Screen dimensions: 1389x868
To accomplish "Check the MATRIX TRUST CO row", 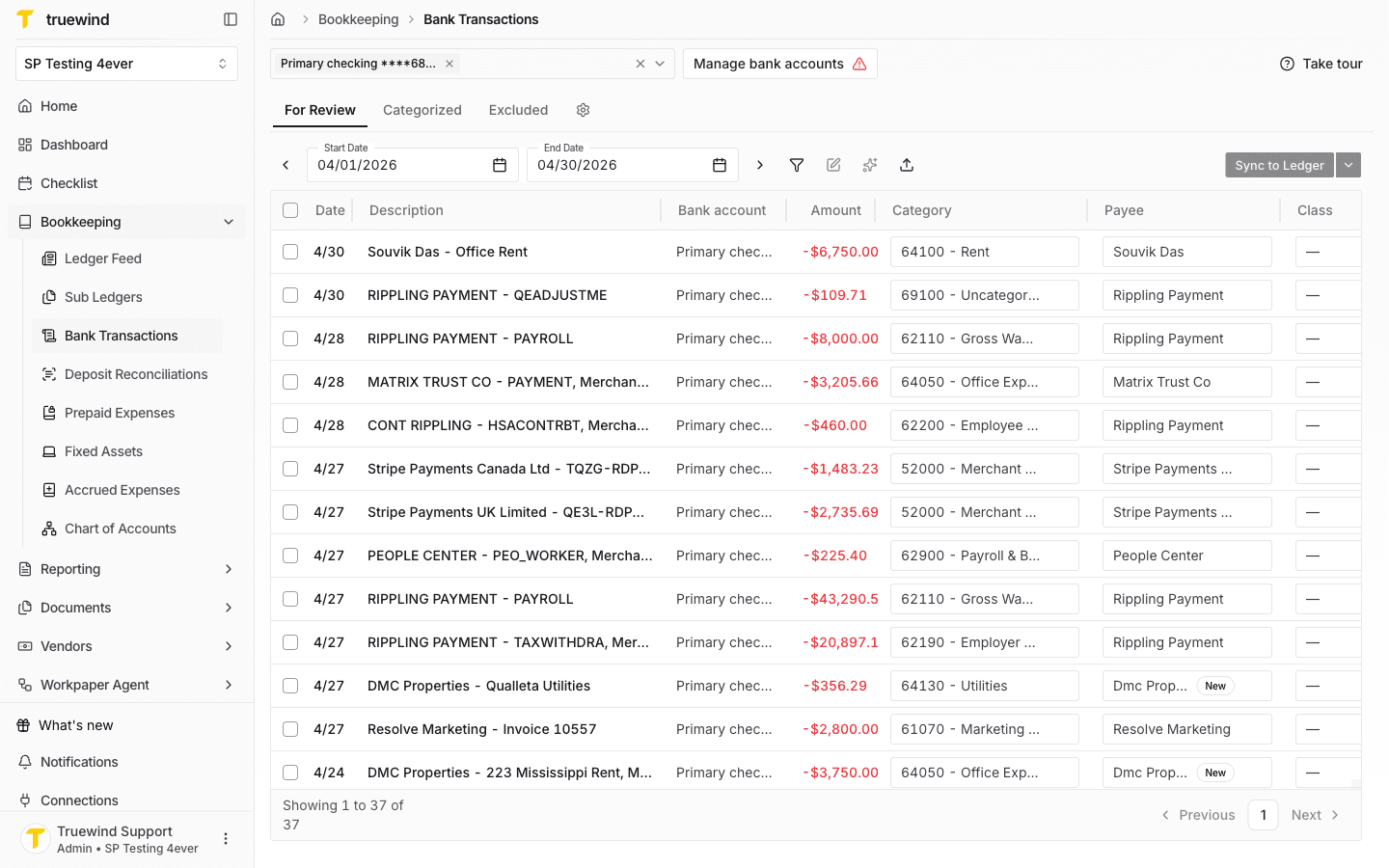I will click(x=290, y=382).
